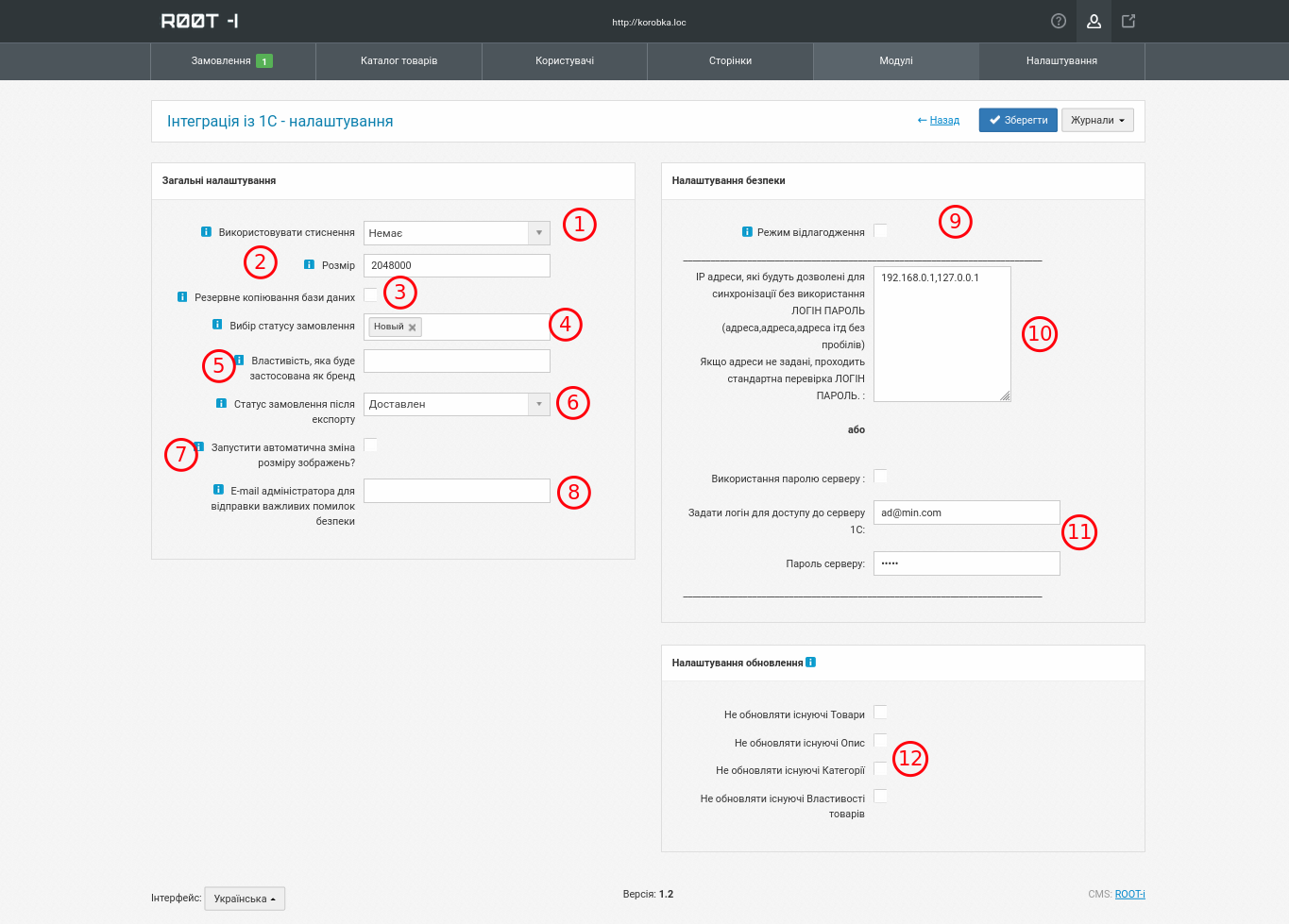Enable Режим відлагодження checkbox
This screenshot has height=924, width=1289.
coord(880,230)
